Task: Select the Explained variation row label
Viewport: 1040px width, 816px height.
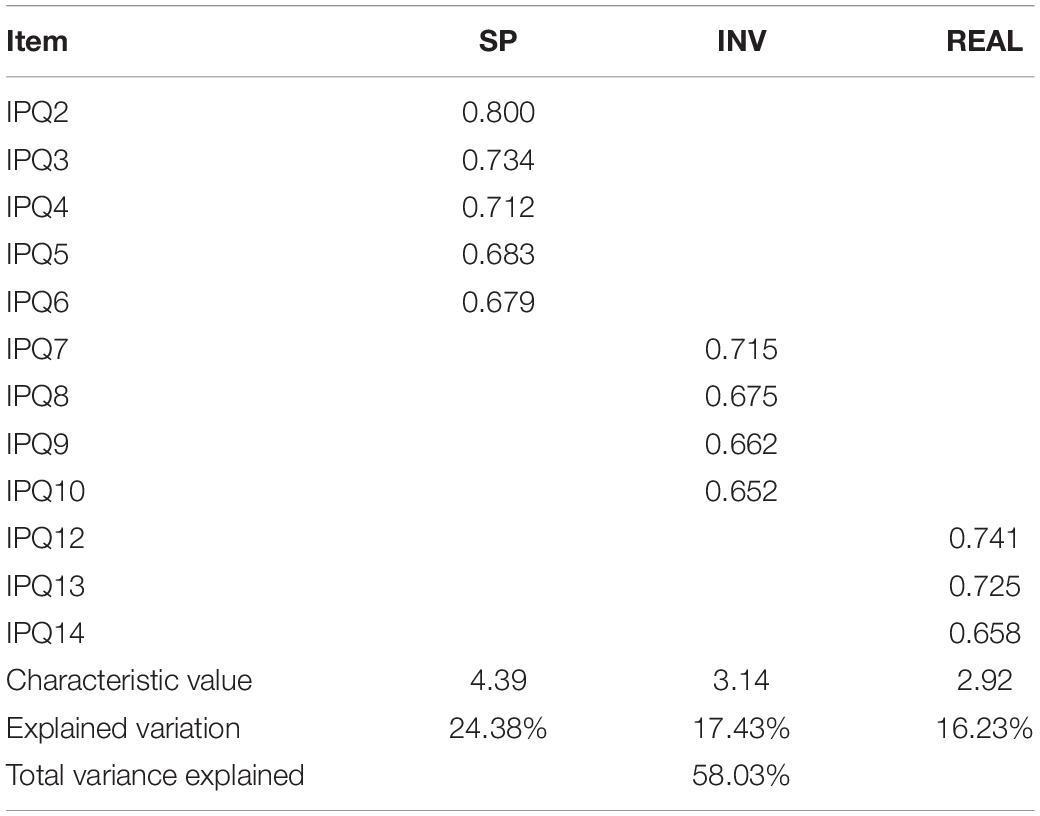Action: coord(123,728)
